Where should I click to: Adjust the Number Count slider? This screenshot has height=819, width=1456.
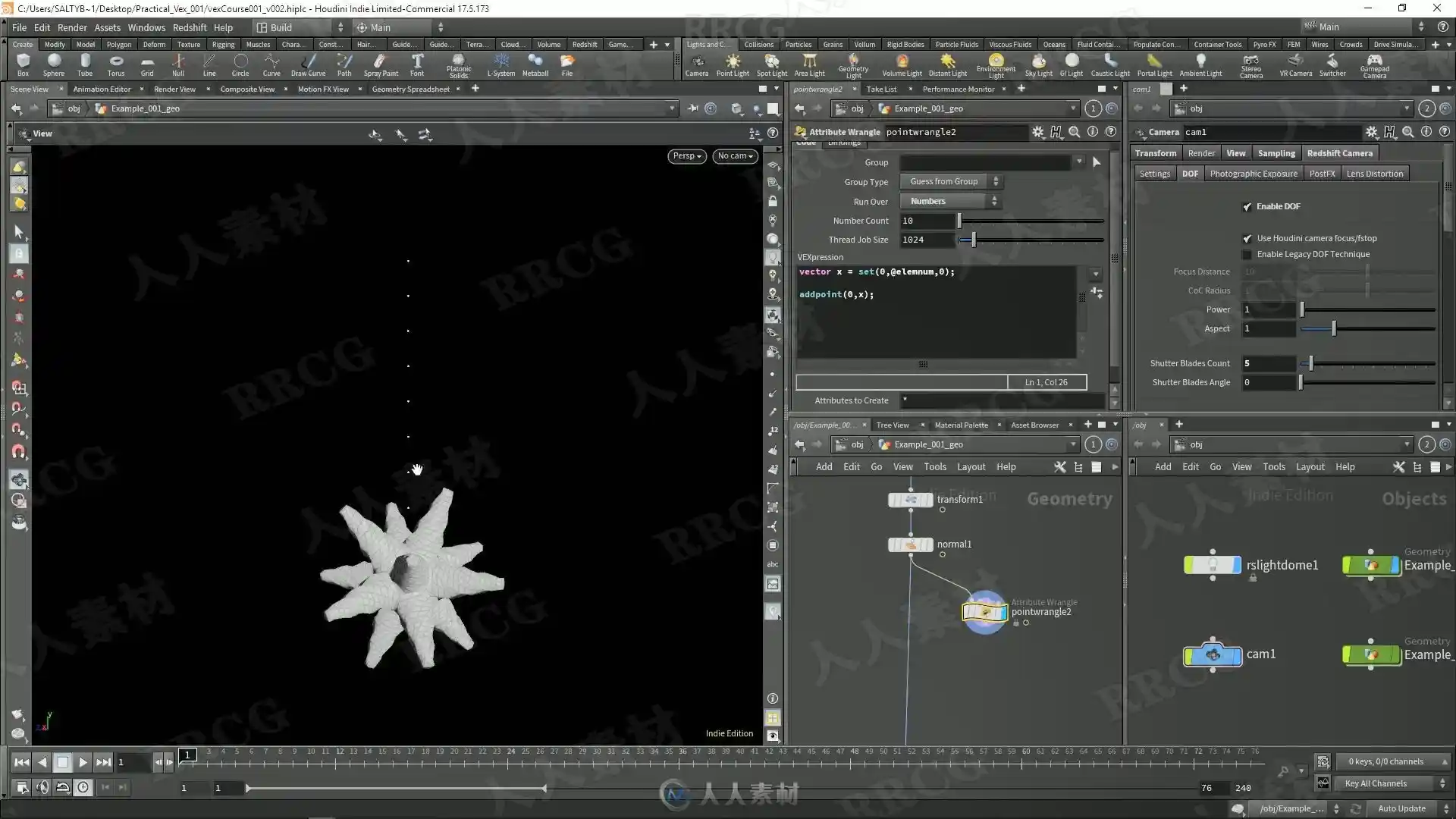click(1031, 221)
